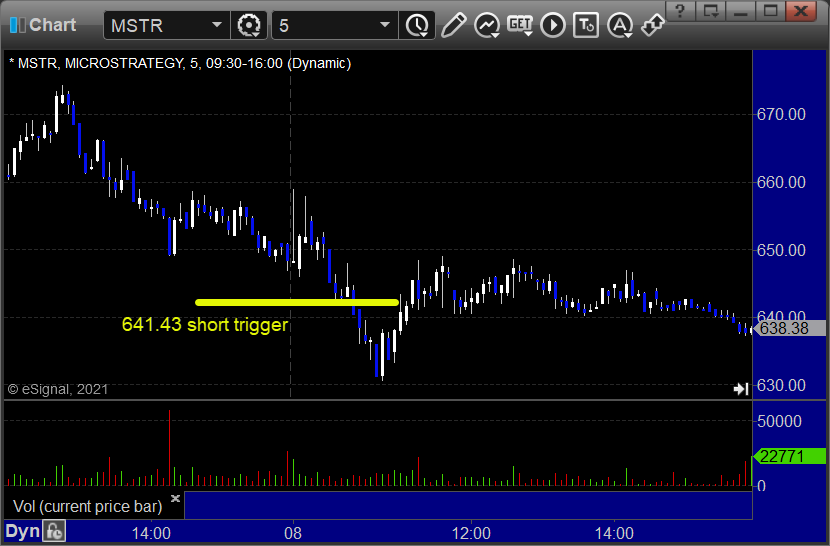Viewport: 830px width, 546px height.
Task: Click the Dyn scaling label
Action: click(x=23, y=532)
